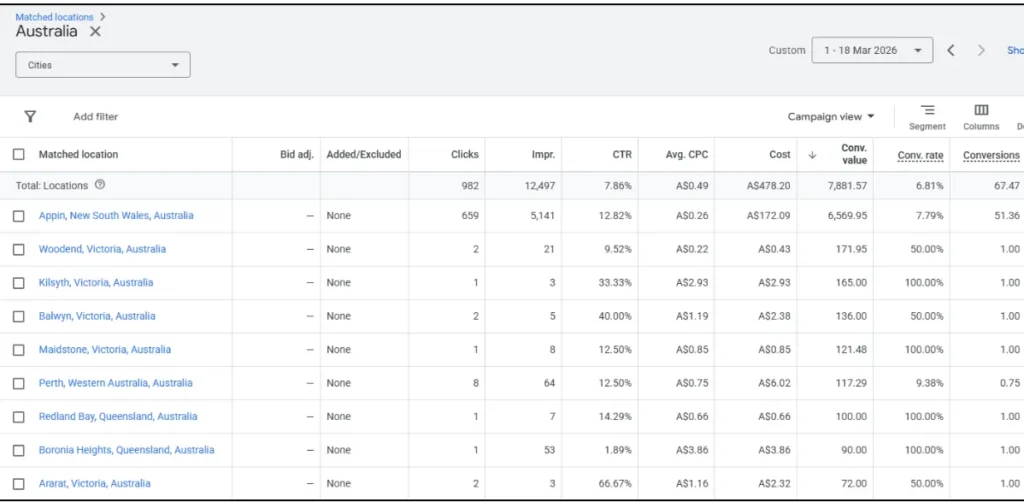Click the Matched locations breadcrumb
This screenshot has height=502, width=1024.
tap(54, 17)
